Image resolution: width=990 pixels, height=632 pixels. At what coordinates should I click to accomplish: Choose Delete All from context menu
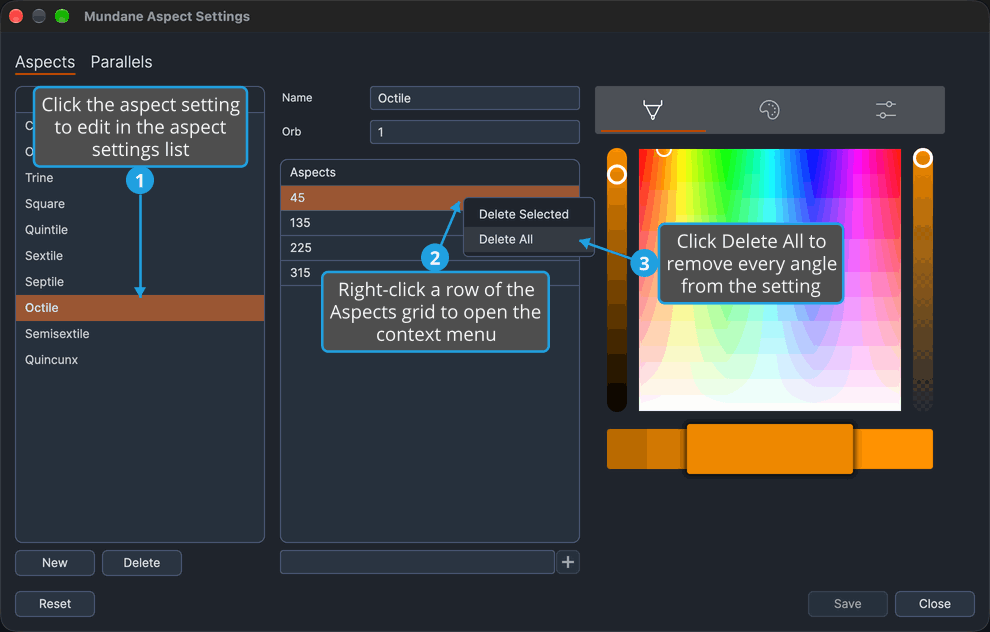(x=529, y=239)
